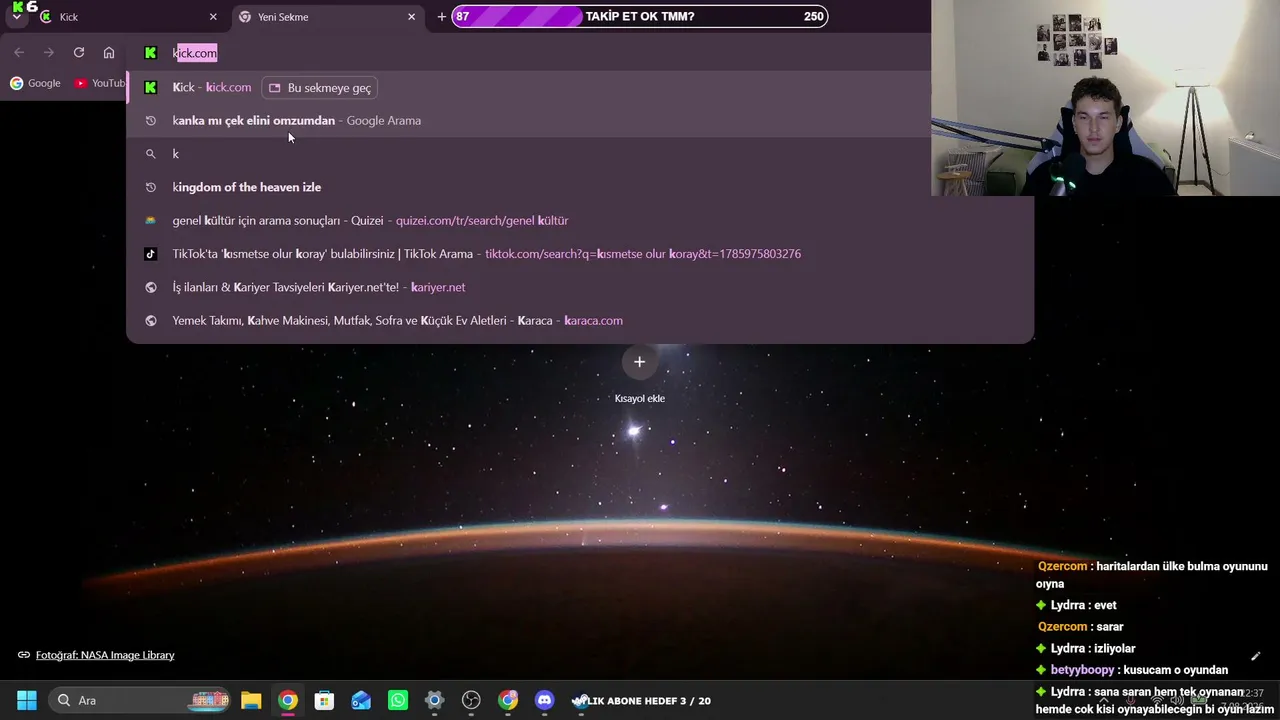
Task: Click the globe icon beside the Kariyer.net suggestion
Action: coord(151,287)
